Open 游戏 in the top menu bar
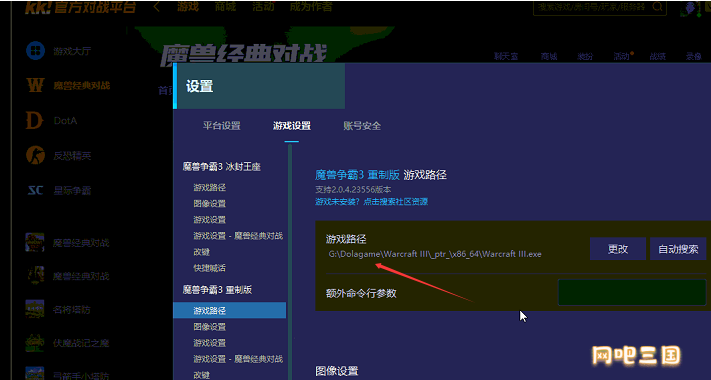The image size is (711, 380). coord(188,7)
